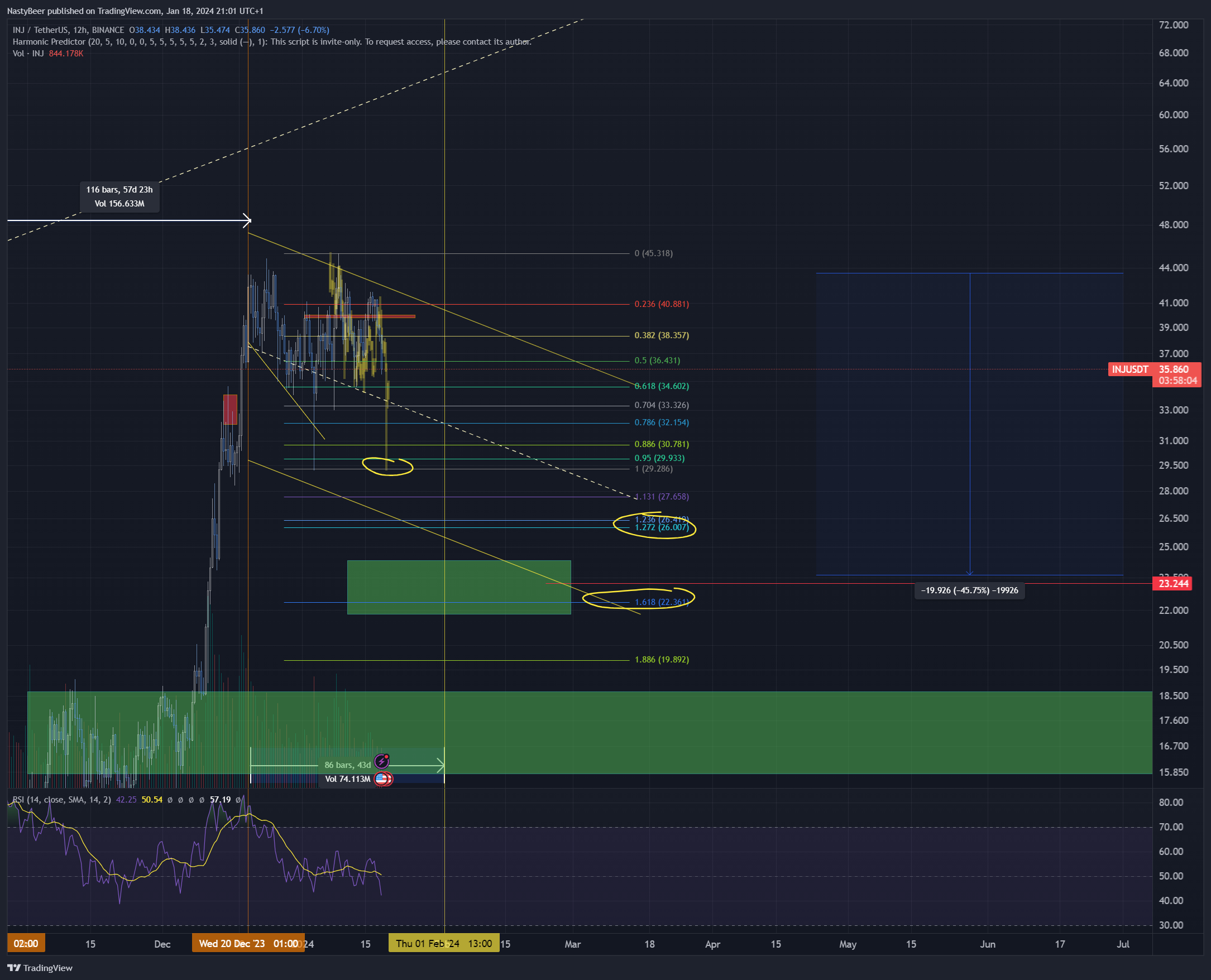Click the 80.00 RSI axis label
This screenshot has height=980, width=1211.
tap(1170, 802)
